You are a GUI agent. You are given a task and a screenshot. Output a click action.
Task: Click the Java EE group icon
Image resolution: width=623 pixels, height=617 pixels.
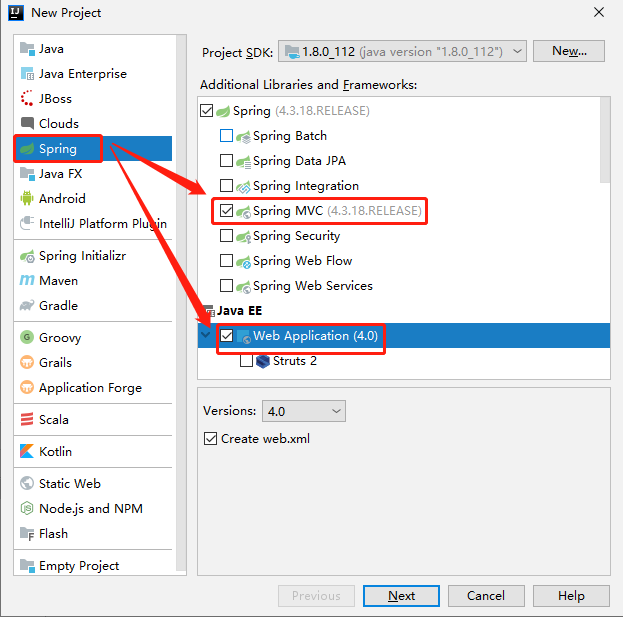[209, 311]
